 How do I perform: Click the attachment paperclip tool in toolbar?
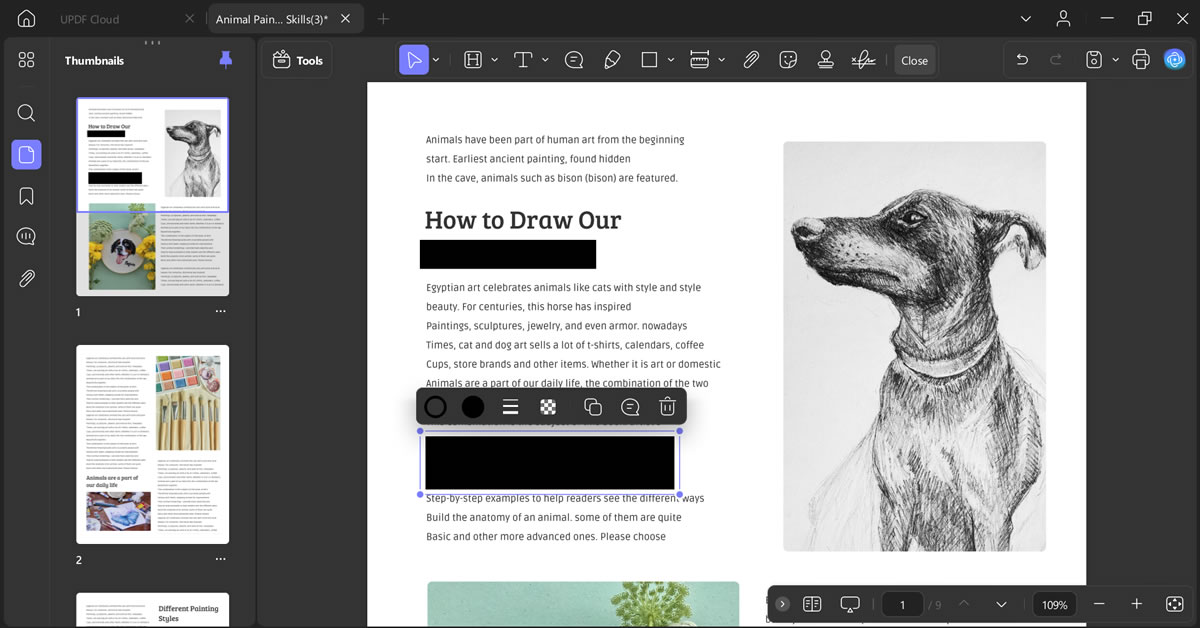click(x=751, y=60)
